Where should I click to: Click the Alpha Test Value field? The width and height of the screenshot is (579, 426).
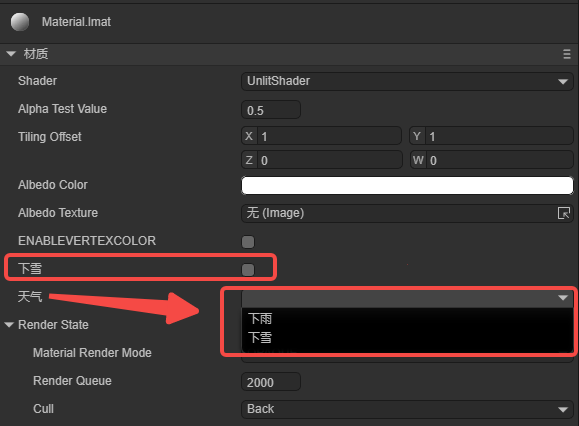tap(271, 110)
